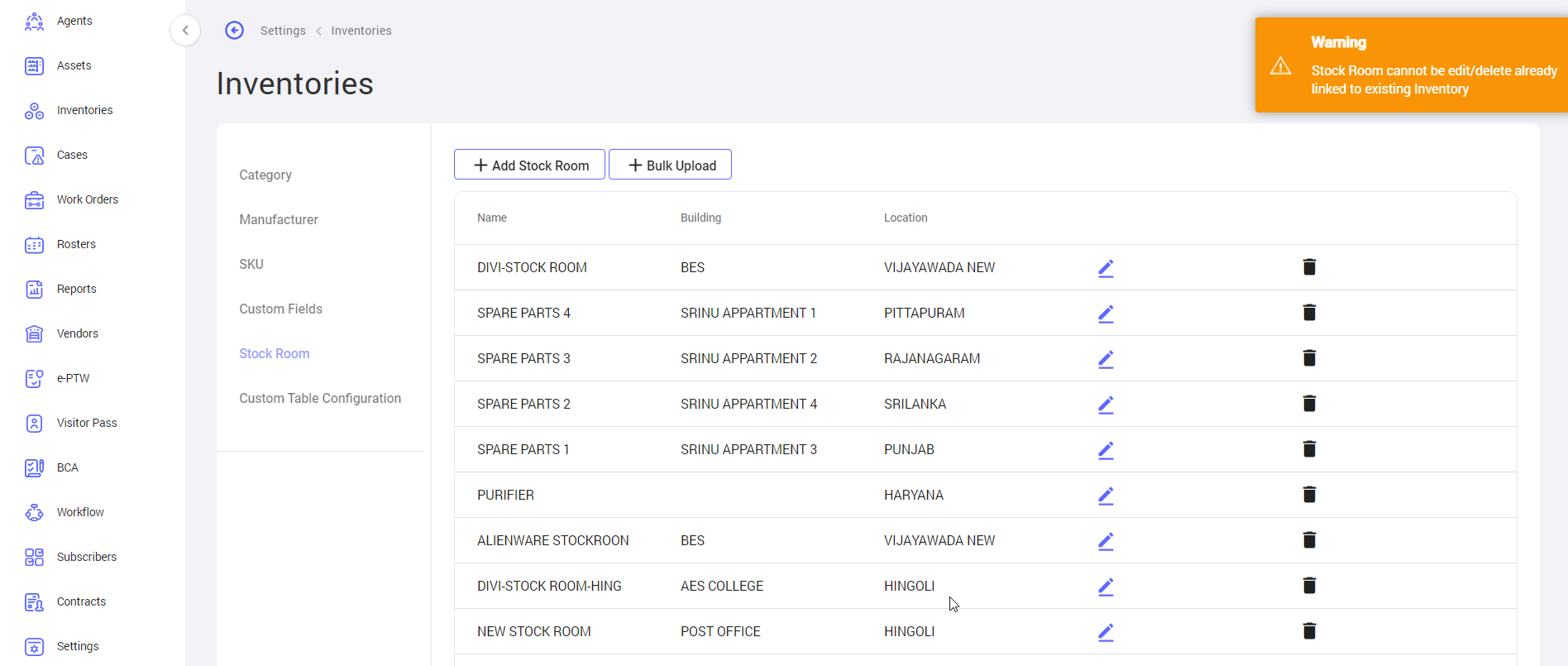The image size is (1568, 666).
Task: Click the circular back arrow icon
Action: [x=235, y=31]
